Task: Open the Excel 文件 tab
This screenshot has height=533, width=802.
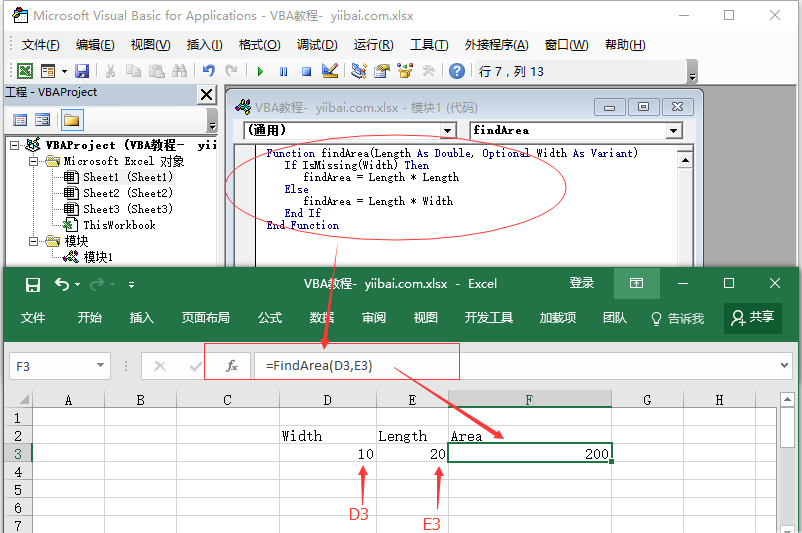Action: tap(33, 318)
